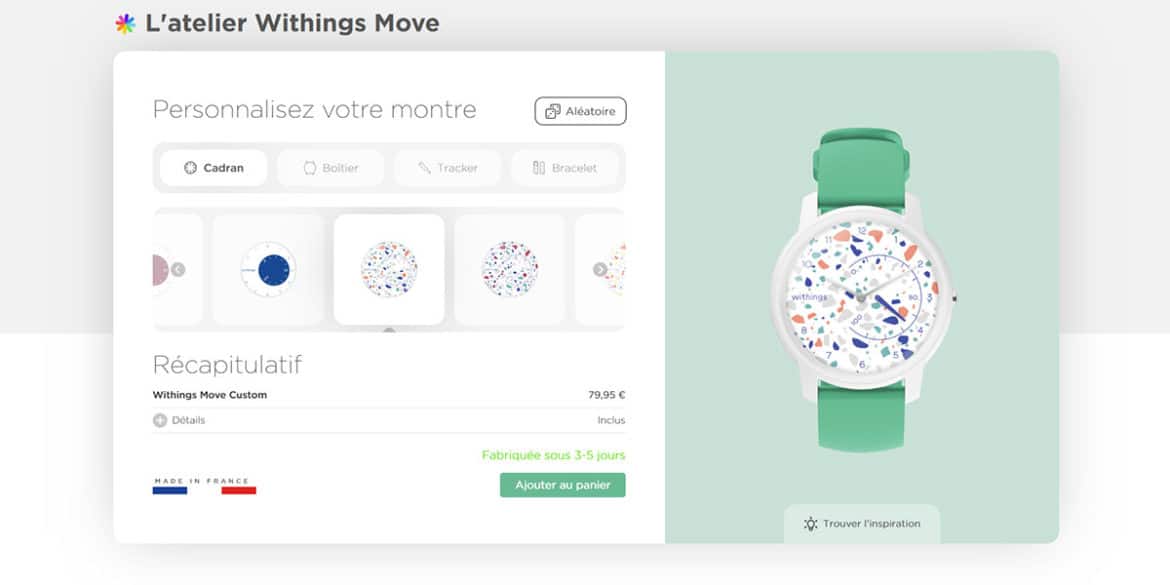Expand Détails with the plus icon
Image resolution: width=1170 pixels, height=585 pixels.
click(160, 420)
